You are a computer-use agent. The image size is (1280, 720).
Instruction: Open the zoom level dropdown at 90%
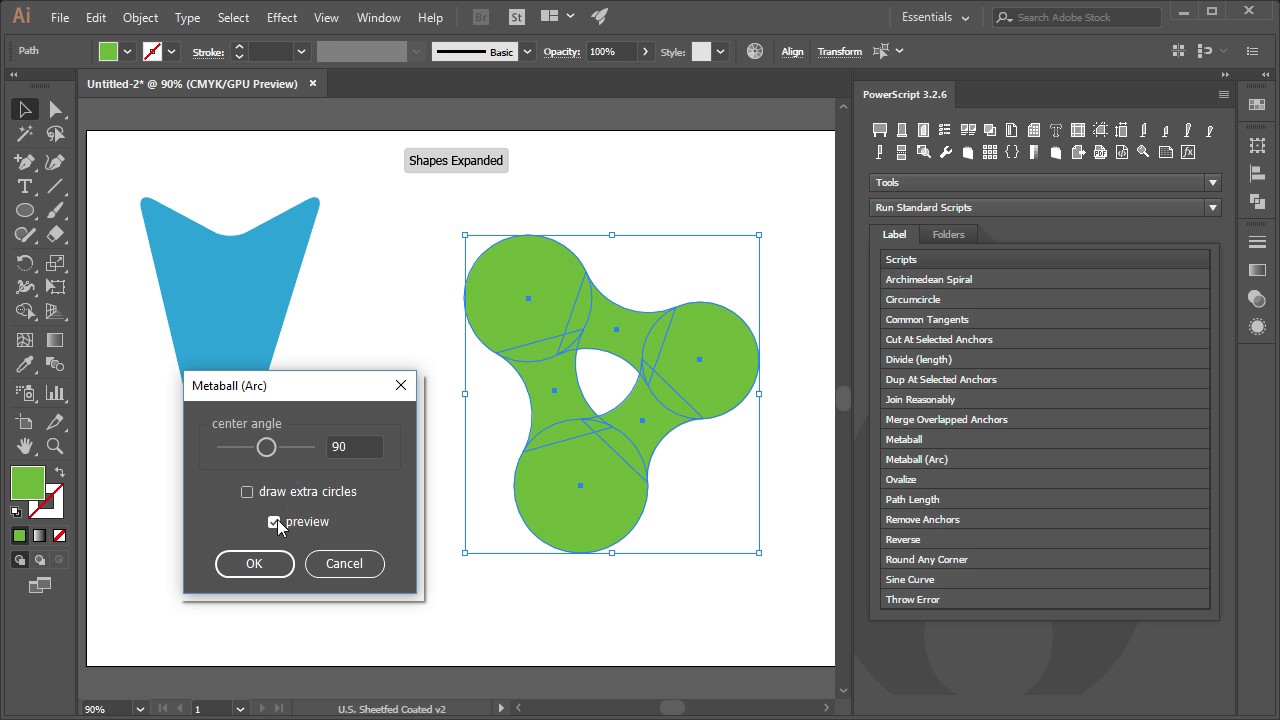click(x=138, y=709)
